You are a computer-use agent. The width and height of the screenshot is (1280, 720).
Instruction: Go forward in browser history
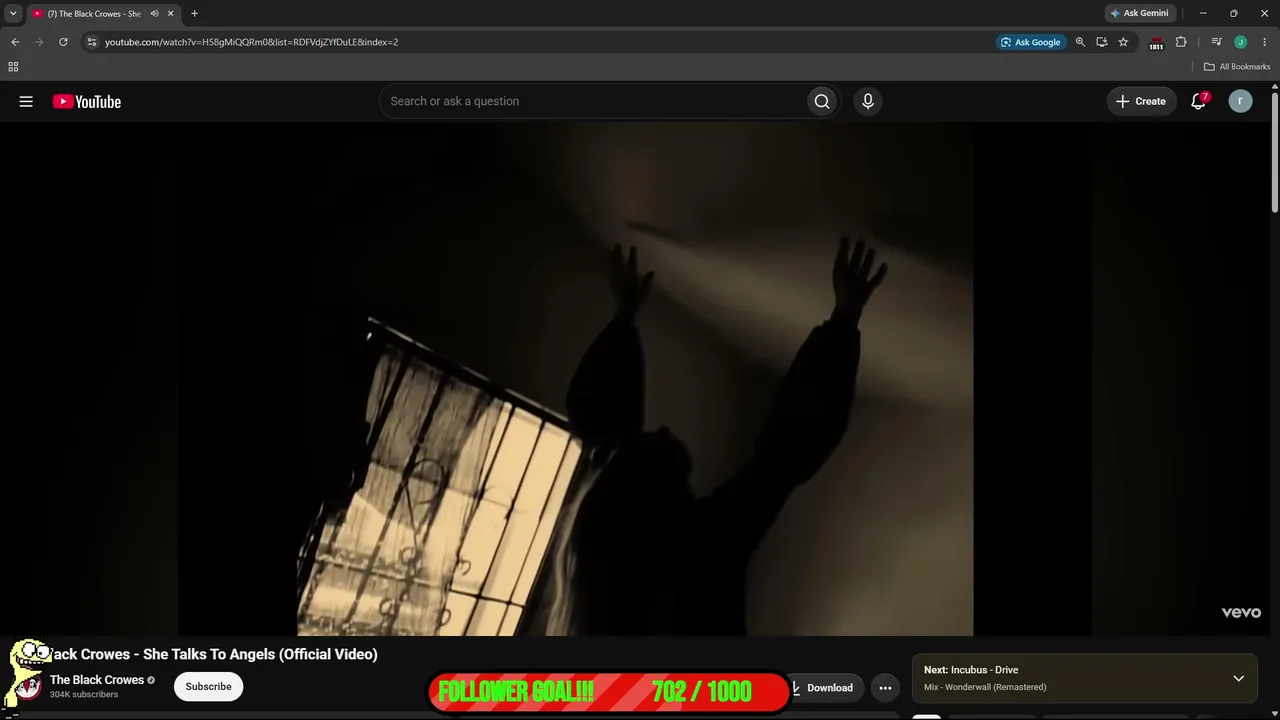click(x=39, y=42)
